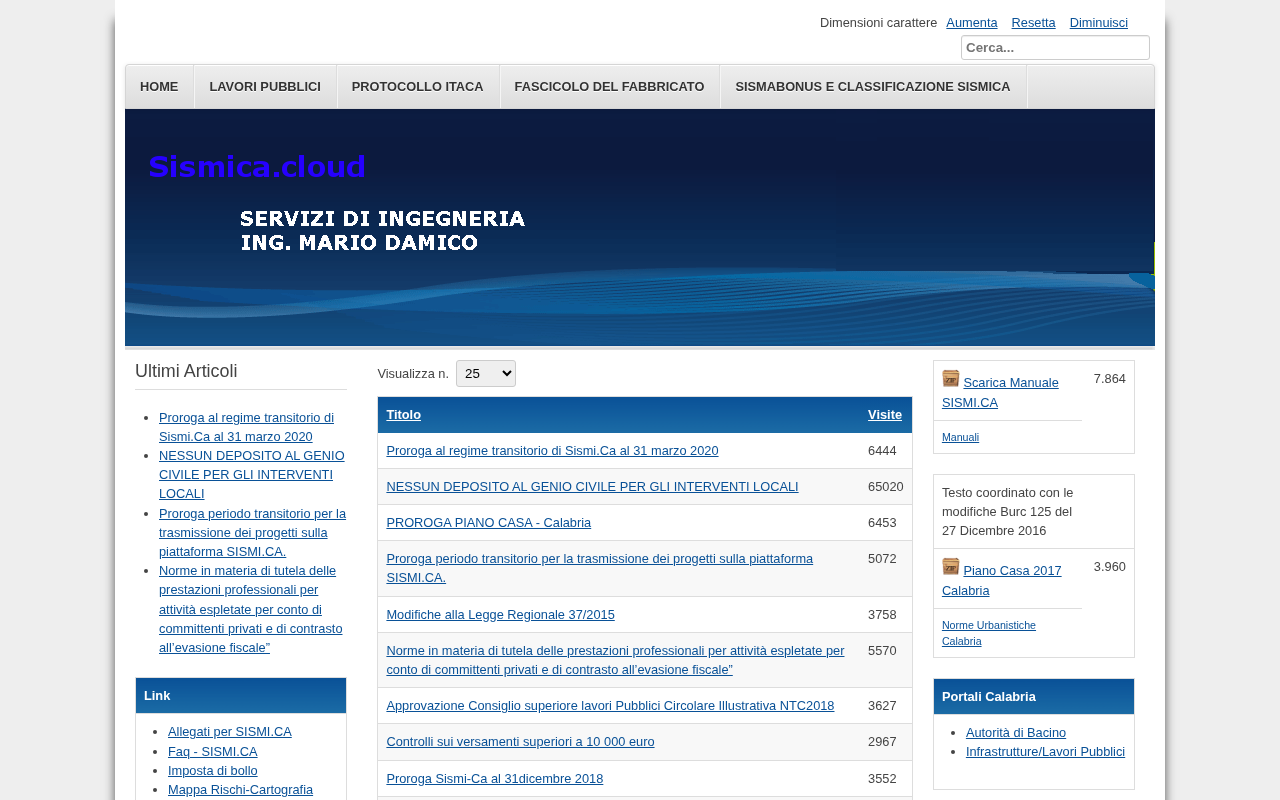Click the Scarica Manuale SISMI.CA download icon

[950, 378]
